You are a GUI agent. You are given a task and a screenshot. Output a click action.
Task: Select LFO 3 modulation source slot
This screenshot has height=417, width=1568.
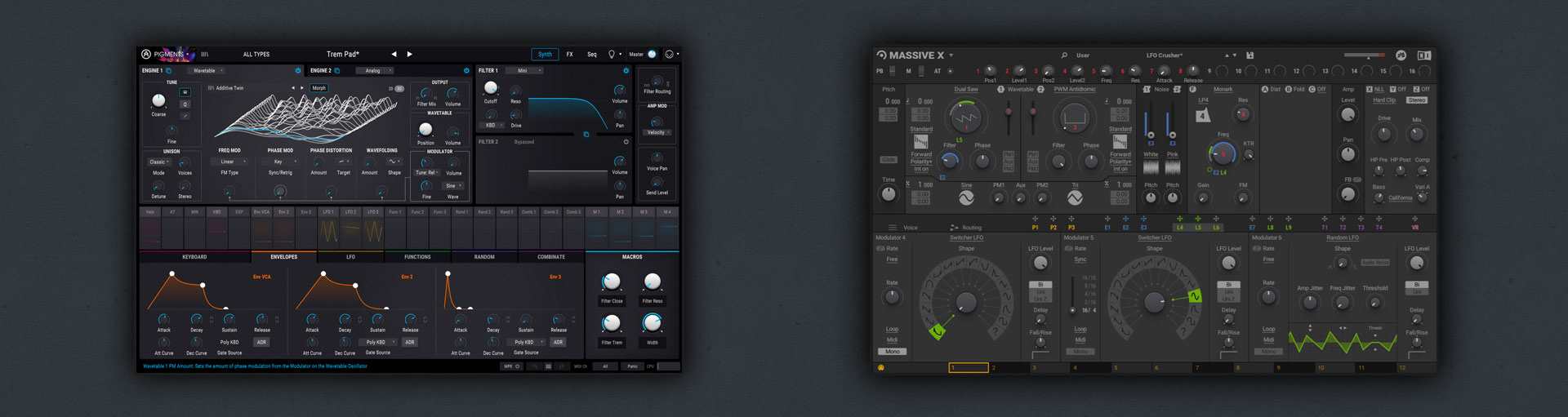tap(372, 228)
